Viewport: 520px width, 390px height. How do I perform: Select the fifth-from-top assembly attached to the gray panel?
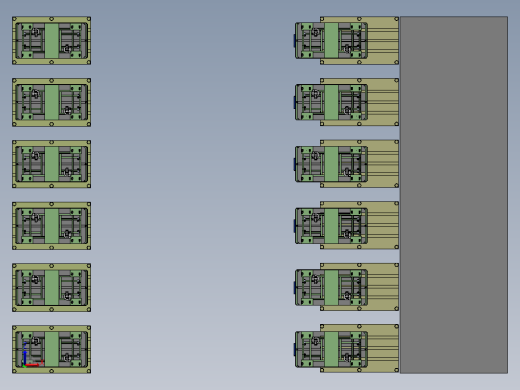coord(347,287)
